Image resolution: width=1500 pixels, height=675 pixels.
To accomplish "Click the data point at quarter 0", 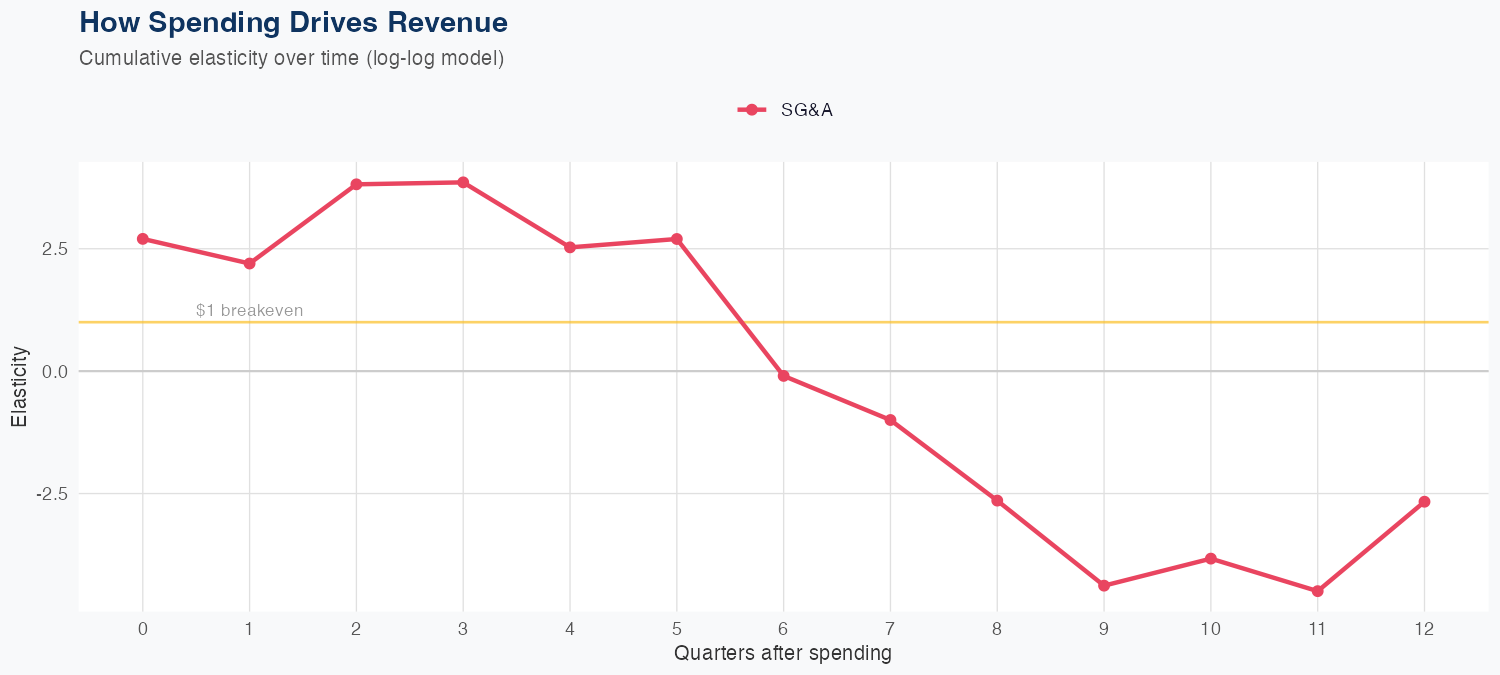I will [x=143, y=239].
